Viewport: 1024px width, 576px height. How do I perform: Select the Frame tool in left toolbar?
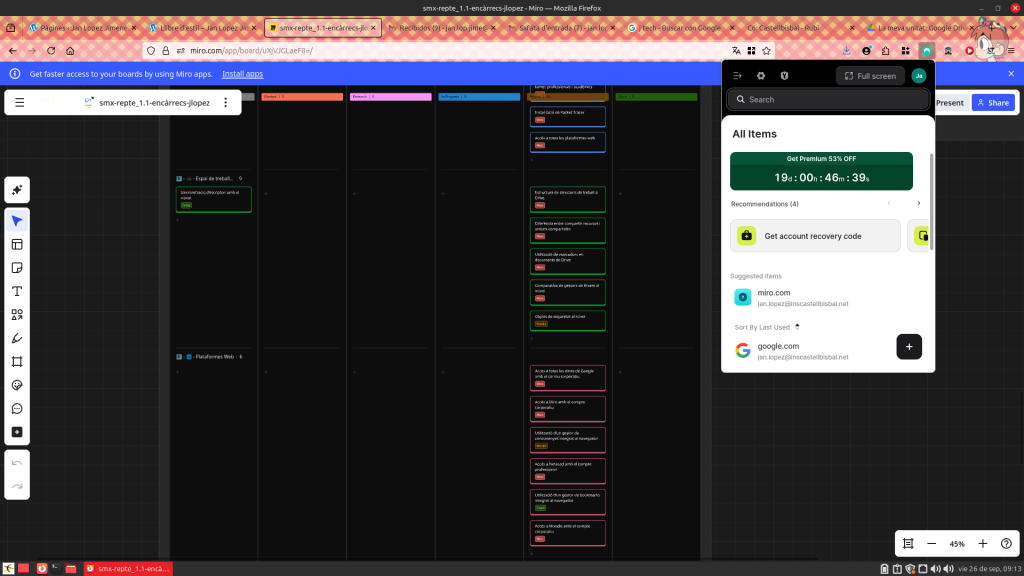(x=17, y=362)
